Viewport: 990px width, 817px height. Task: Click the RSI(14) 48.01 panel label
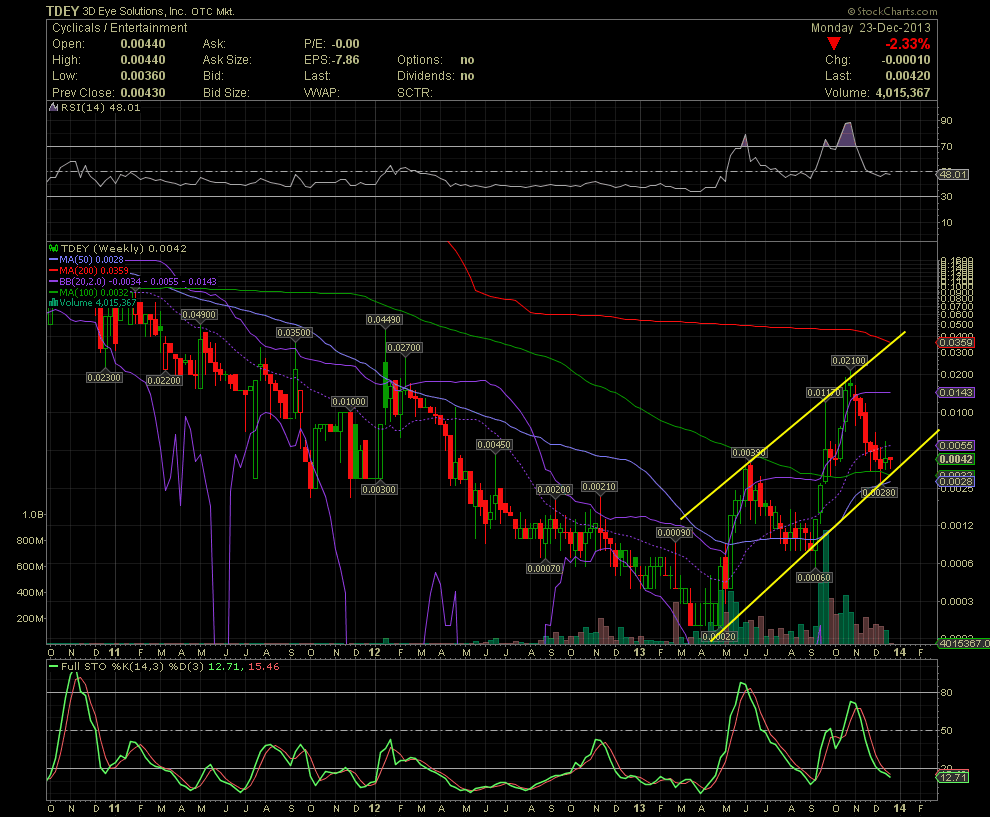pos(100,107)
